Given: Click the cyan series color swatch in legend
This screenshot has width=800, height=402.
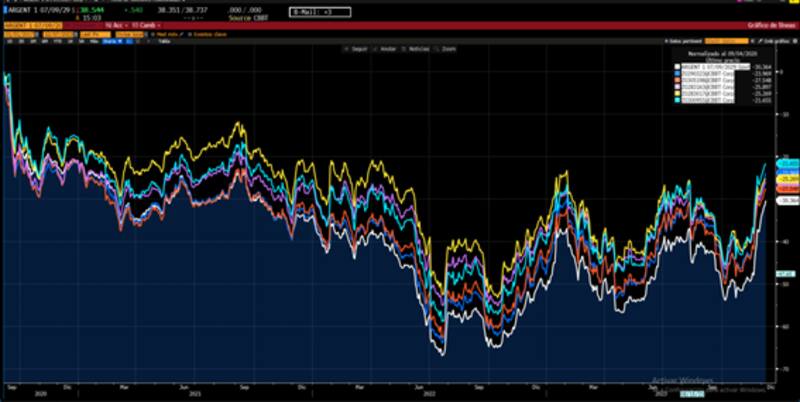Looking at the screenshot, I should [678, 101].
